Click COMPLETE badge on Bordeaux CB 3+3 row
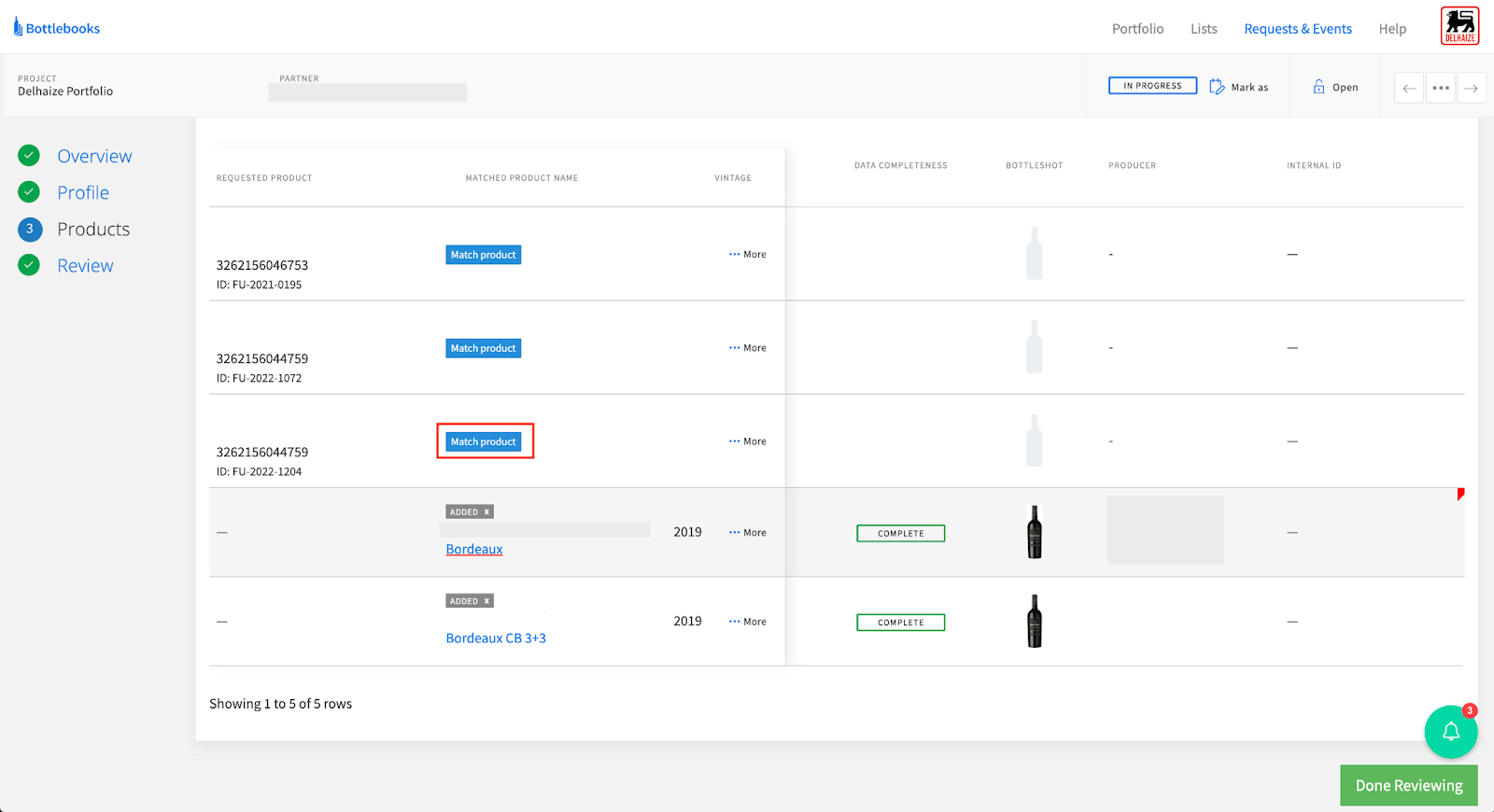The height and width of the screenshot is (812, 1494). coord(900,622)
